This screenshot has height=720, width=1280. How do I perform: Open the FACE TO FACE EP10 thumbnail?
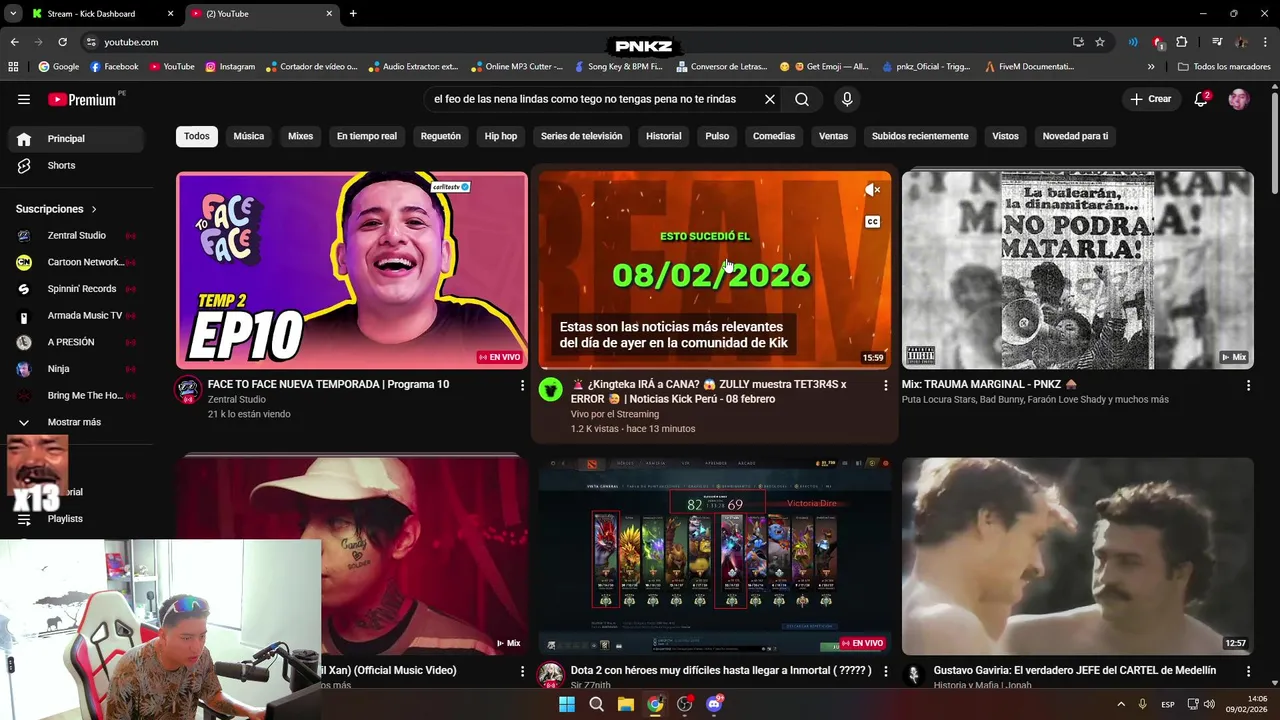(x=352, y=270)
